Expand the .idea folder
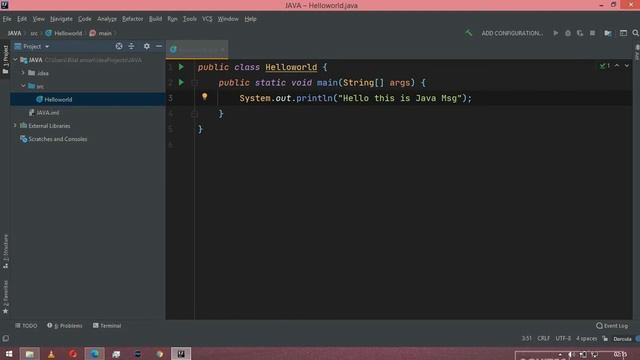The height and width of the screenshot is (360, 640). click(x=23, y=73)
